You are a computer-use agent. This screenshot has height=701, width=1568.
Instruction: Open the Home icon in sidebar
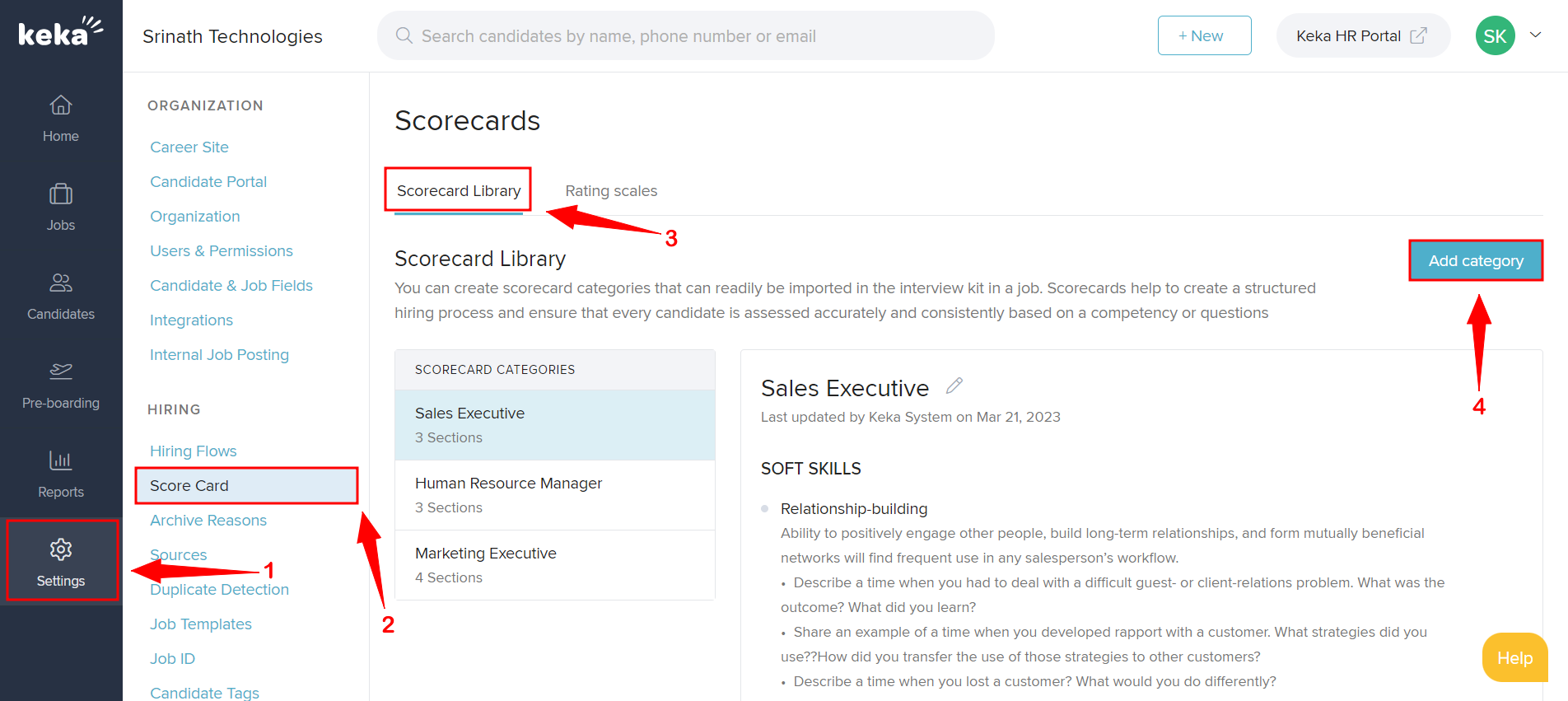[x=61, y=106]
